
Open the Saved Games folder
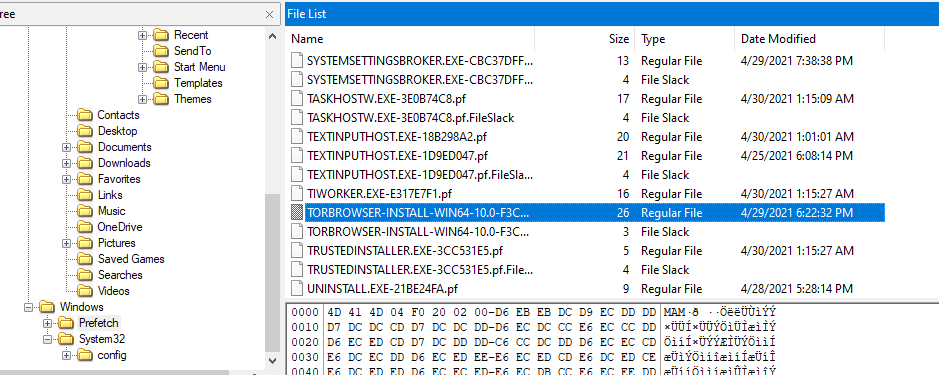tap(131, 259)
